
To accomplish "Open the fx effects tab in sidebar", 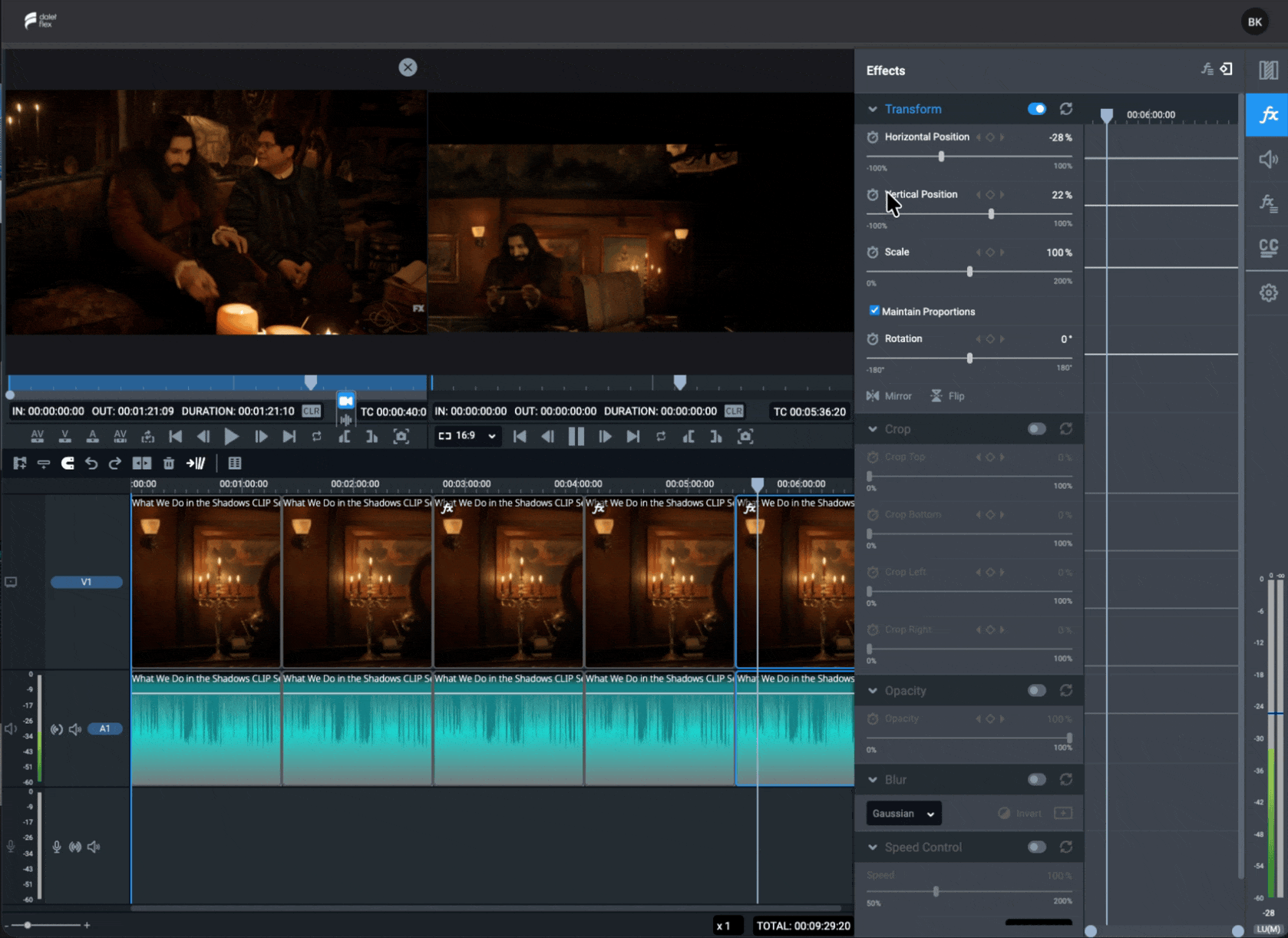I will tap(1267, 115).
